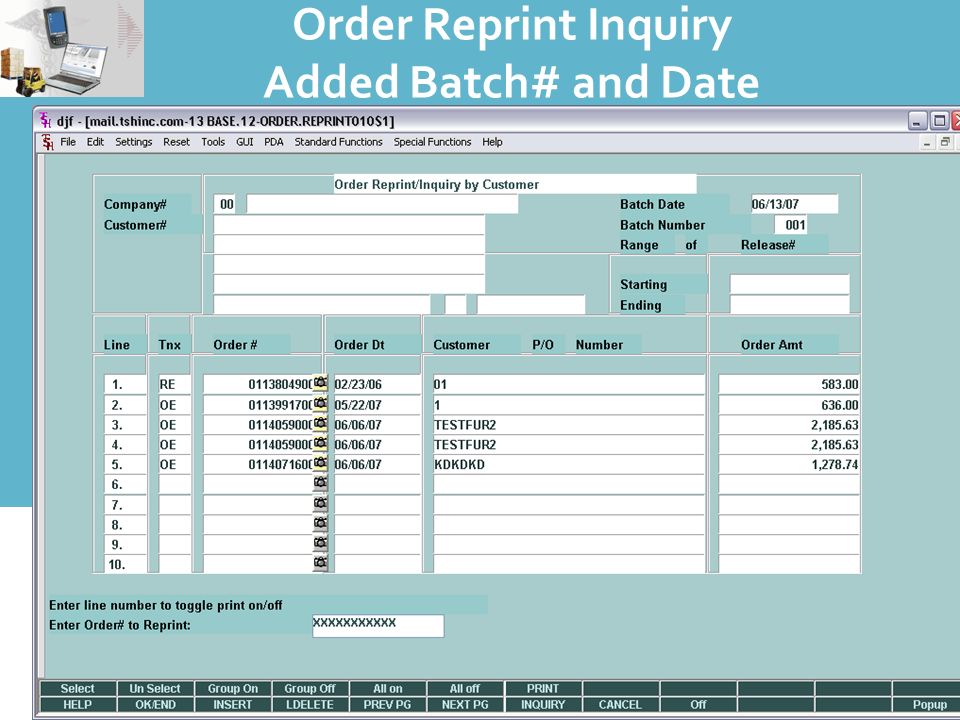Click the camera icon for order 0114071600

tap(320, 463)
